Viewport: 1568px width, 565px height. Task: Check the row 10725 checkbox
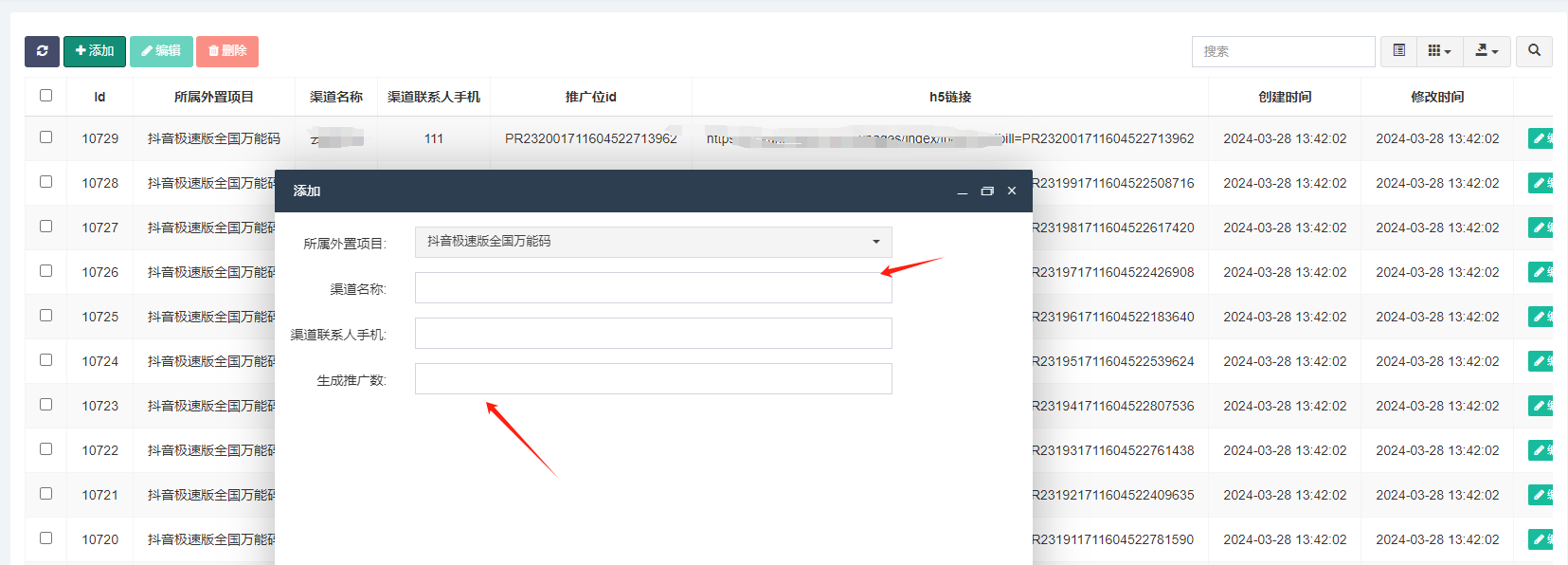(x=45, y=315)
